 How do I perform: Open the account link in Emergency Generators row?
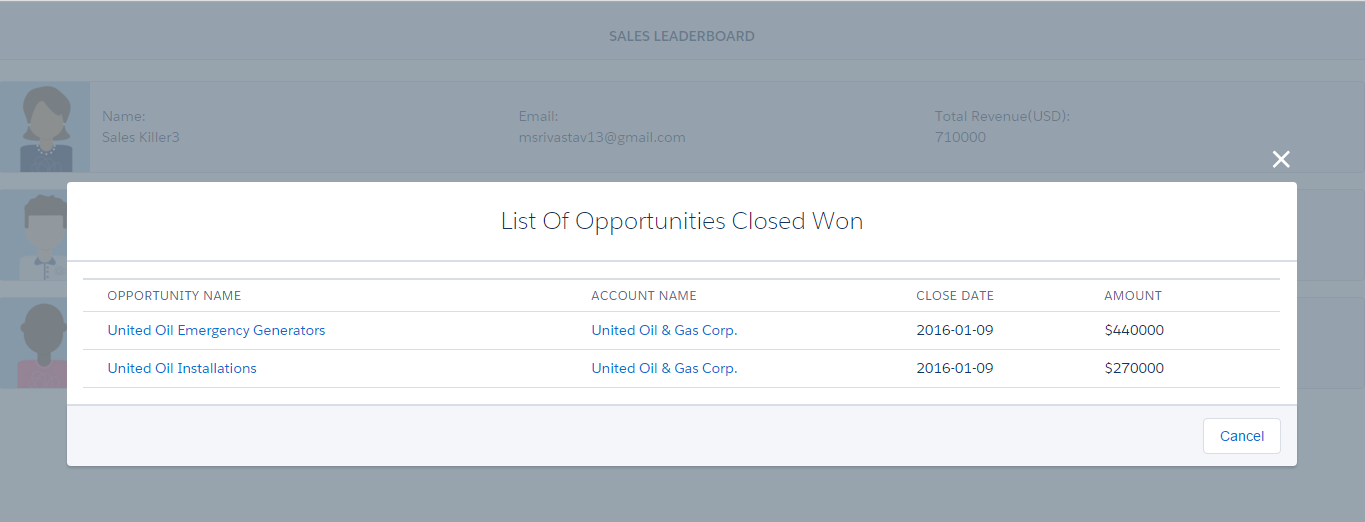pos(664,330)
